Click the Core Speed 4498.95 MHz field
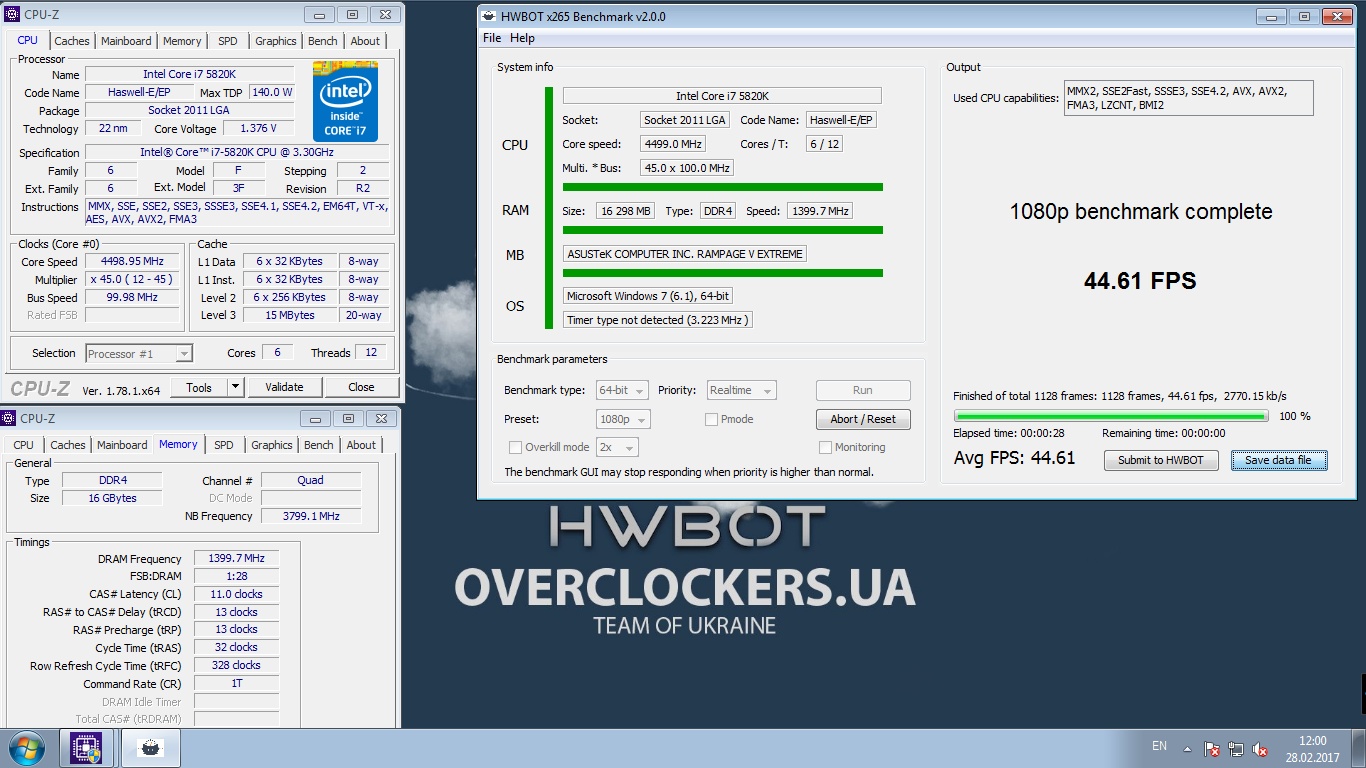Image resolution: width=1366 pixels, height=768 pixels. 133,261
